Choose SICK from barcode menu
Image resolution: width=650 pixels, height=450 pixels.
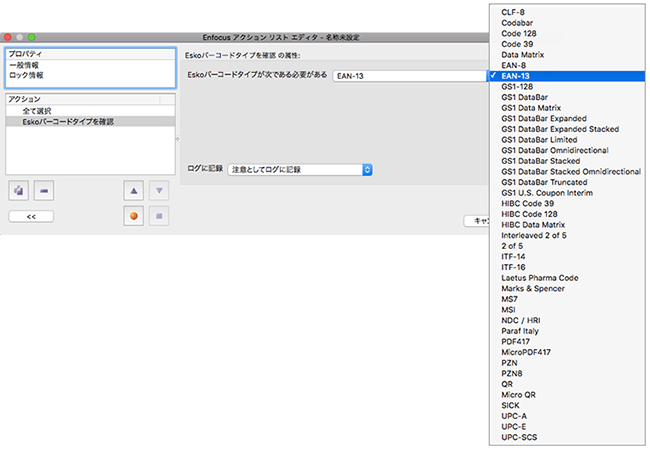pos(567,406)
